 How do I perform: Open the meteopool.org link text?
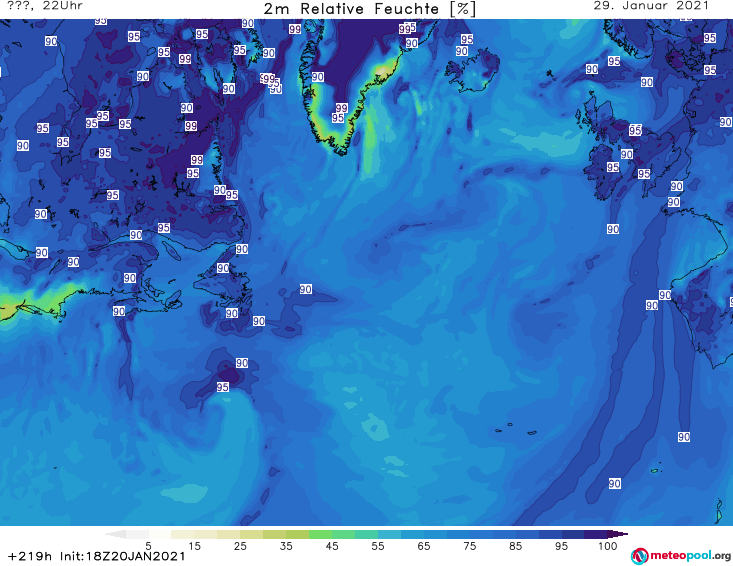(x=690, y=555)
